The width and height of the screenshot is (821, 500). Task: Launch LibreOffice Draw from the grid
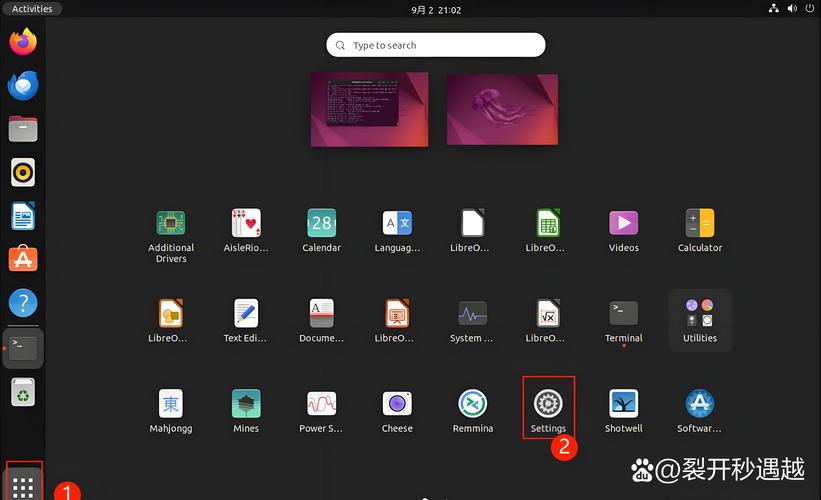[x=171, y=320]
